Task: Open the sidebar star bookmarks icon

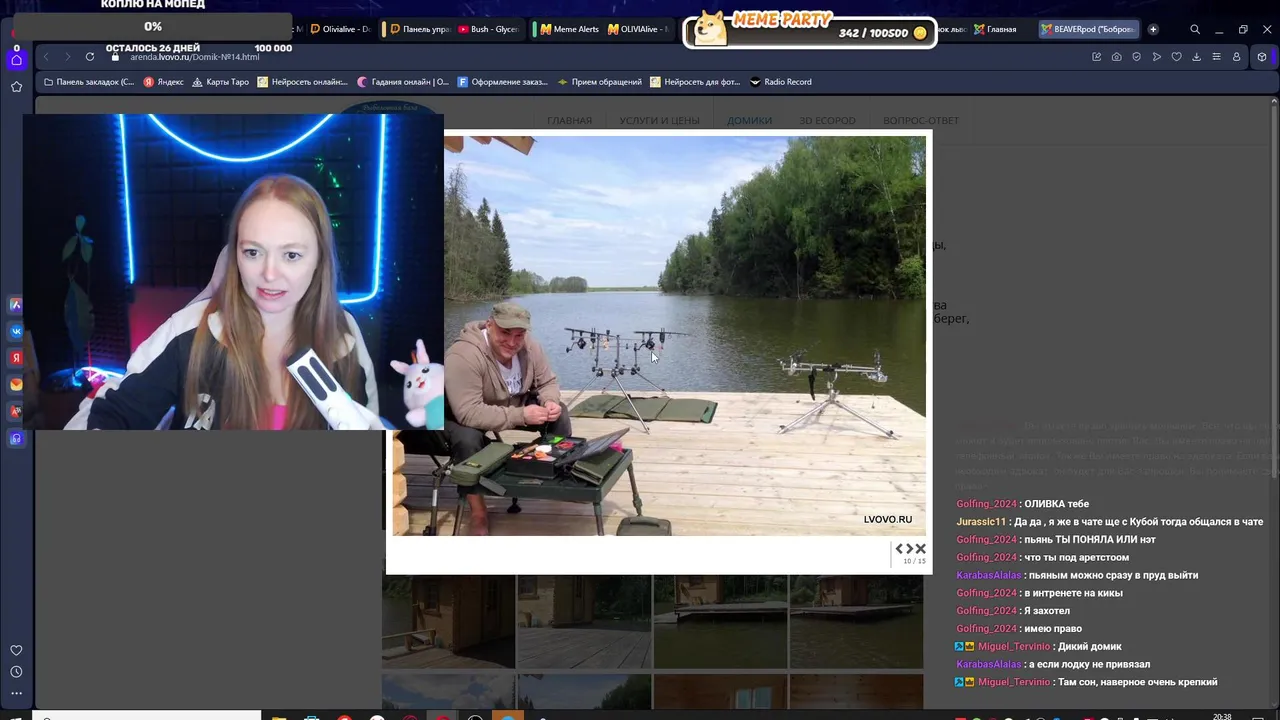Action: (16, 87)
